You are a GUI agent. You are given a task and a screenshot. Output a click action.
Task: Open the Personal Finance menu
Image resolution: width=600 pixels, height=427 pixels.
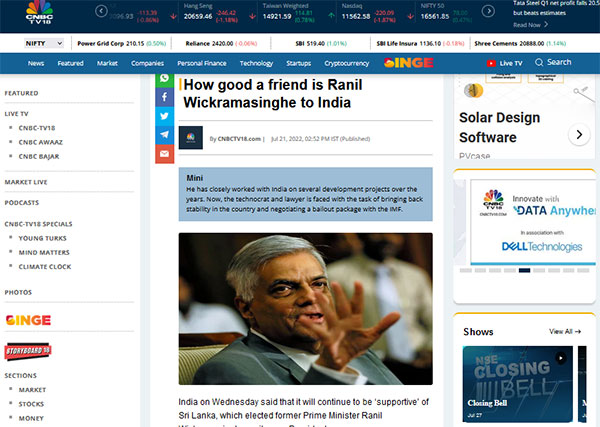202,63
